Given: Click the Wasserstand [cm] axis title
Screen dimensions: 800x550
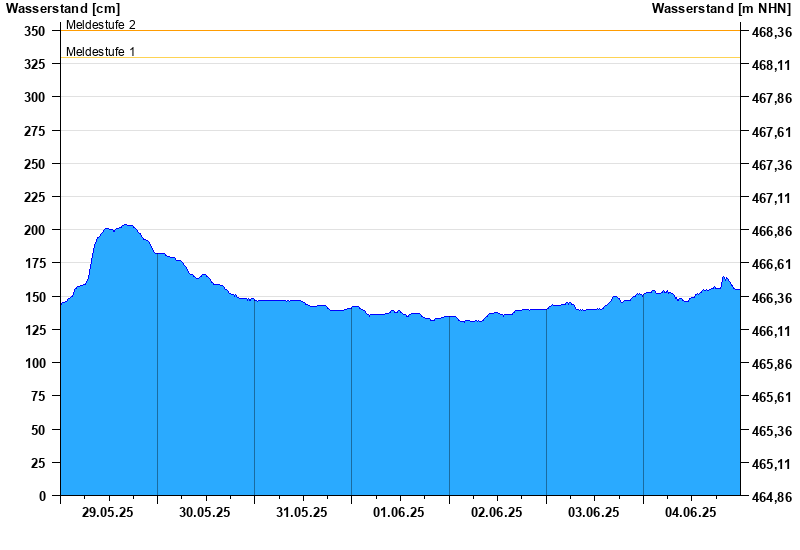Looking at the screenshot, I should (63, 8).
